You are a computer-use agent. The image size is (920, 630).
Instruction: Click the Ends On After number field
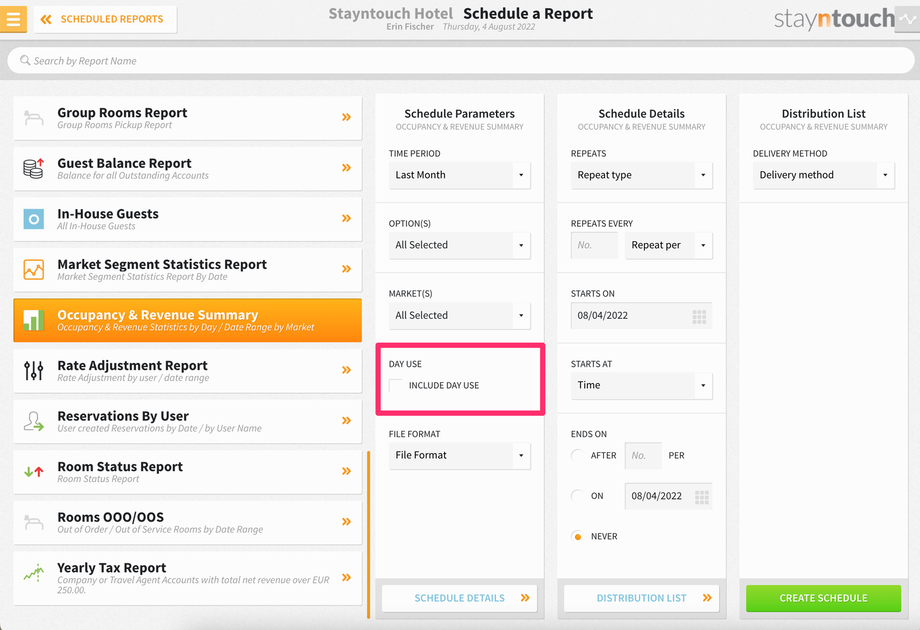643,455
